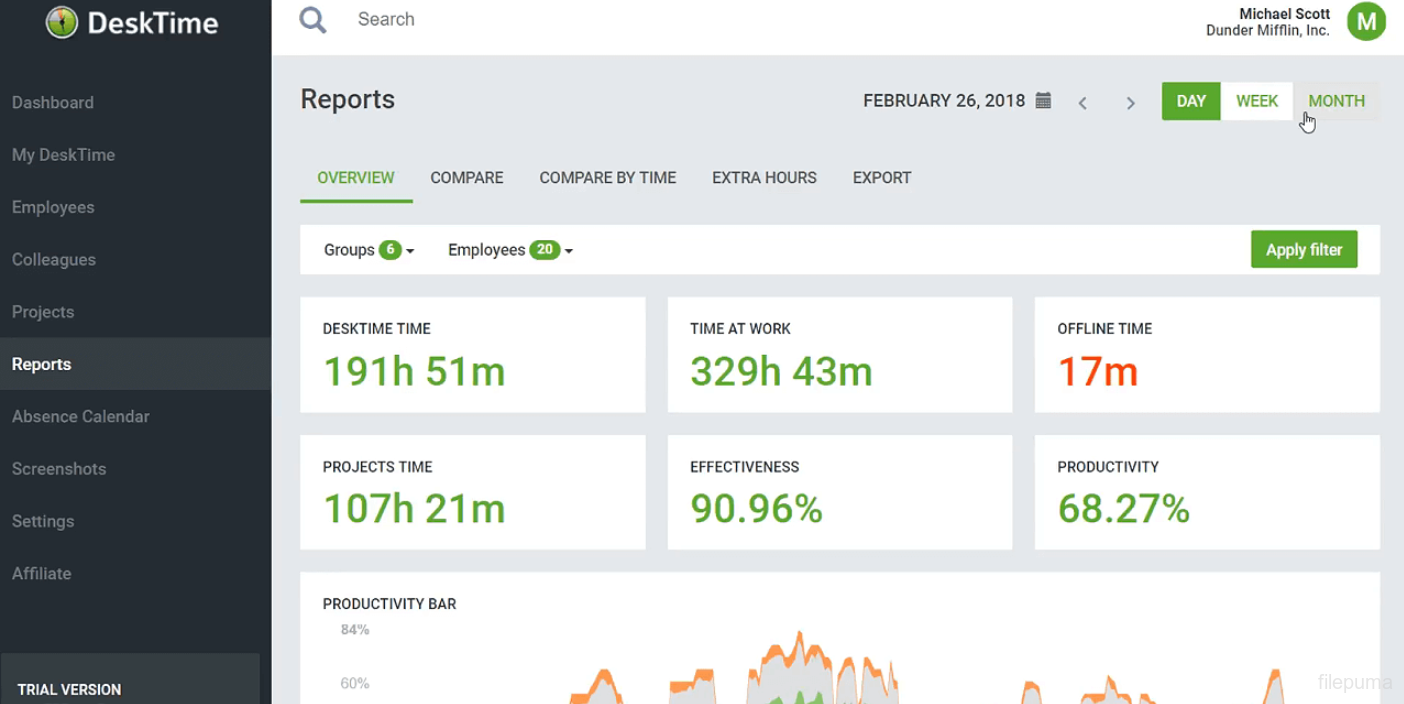This screenshot has width=1404, height=704.
Task: Click the DeskTime logo icon
Action: pyautogui.click(x=62, y=22)
